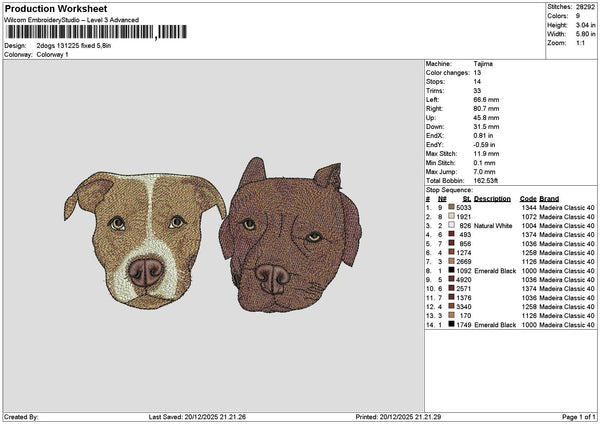600x424 pixels.
Task: Click the Stitches value 28292
Action: coord(585,7)
